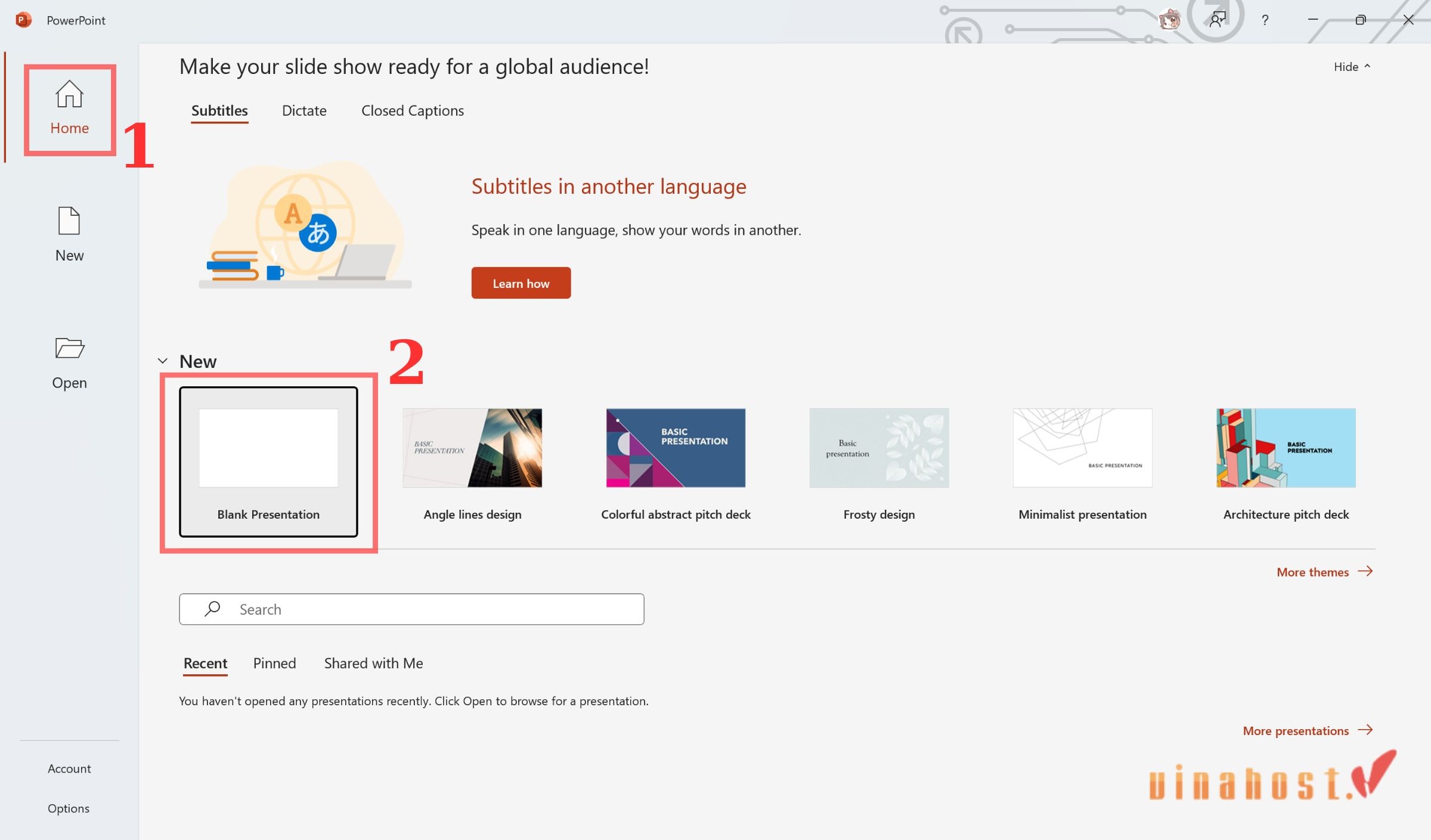Viewport: 1431px width, 840px height.
Task: Click the PowerPoint logo in title bar
Action: pyautogui.click(x=23, y=20)
